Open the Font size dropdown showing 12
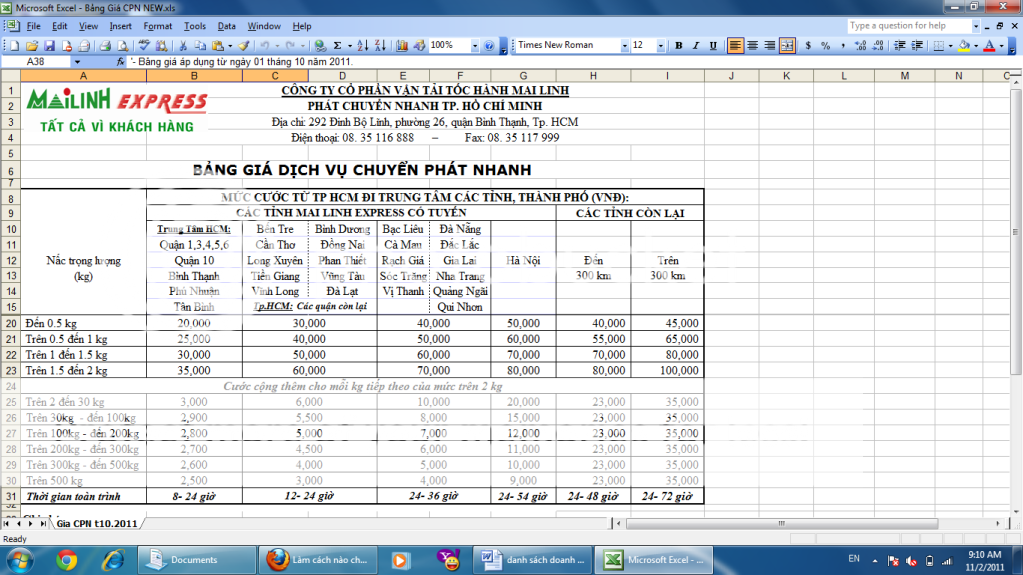The image size is (1023, 575). [660, 46]
